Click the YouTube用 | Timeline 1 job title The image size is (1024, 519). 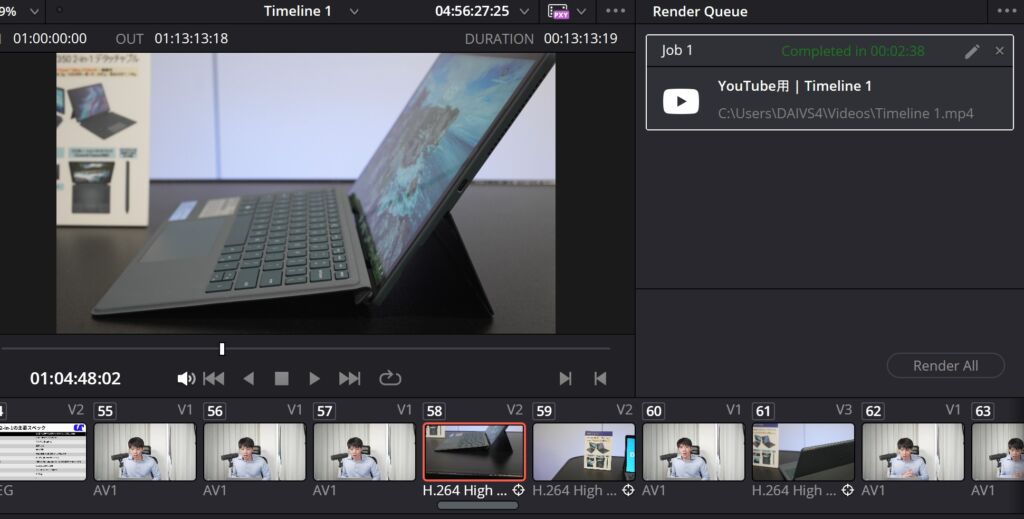tap(794, 86)
